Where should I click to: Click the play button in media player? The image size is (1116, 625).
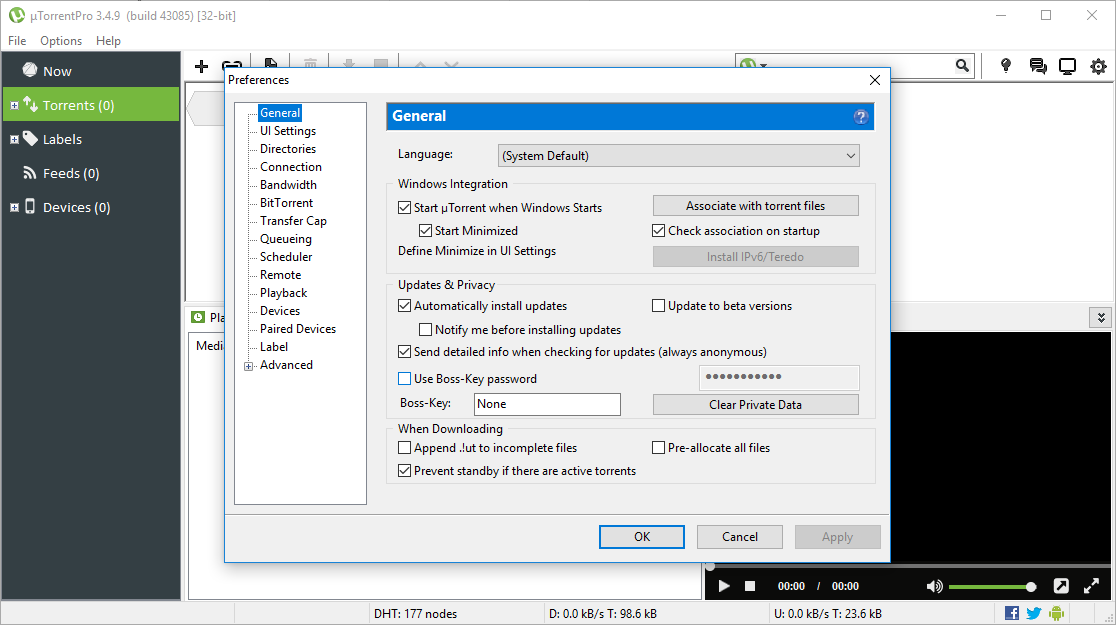click(724, 586)
